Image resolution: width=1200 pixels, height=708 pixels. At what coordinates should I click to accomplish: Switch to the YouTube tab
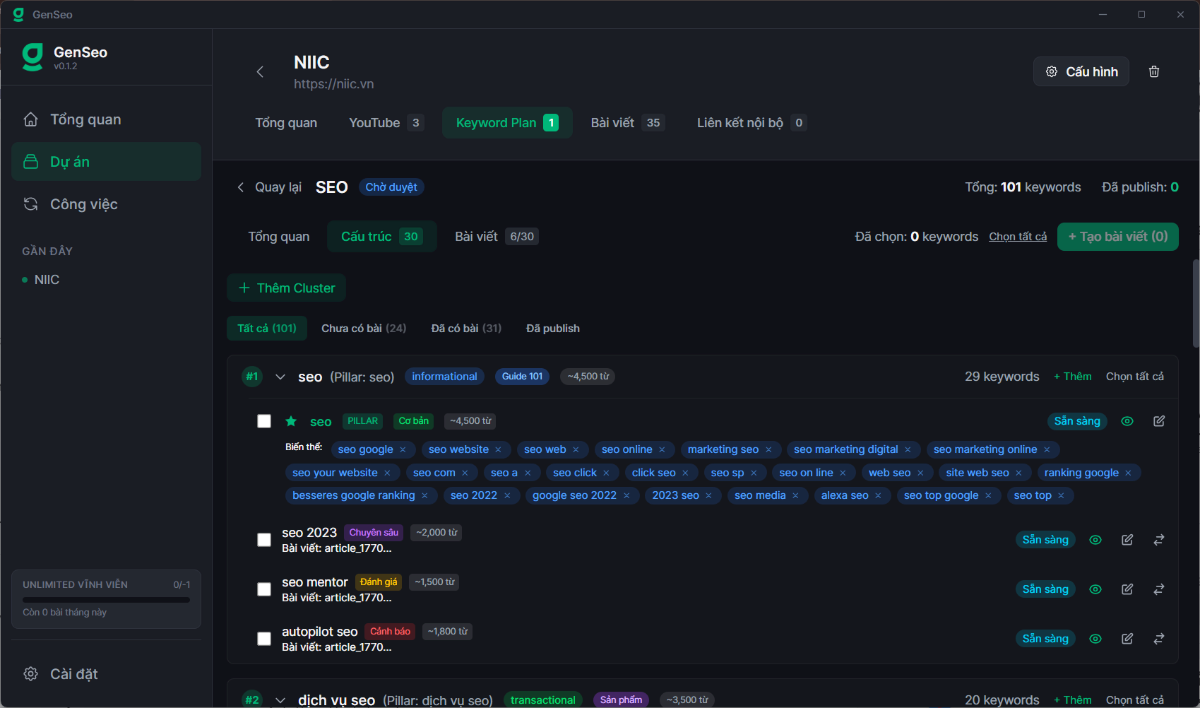pos(376,122)
